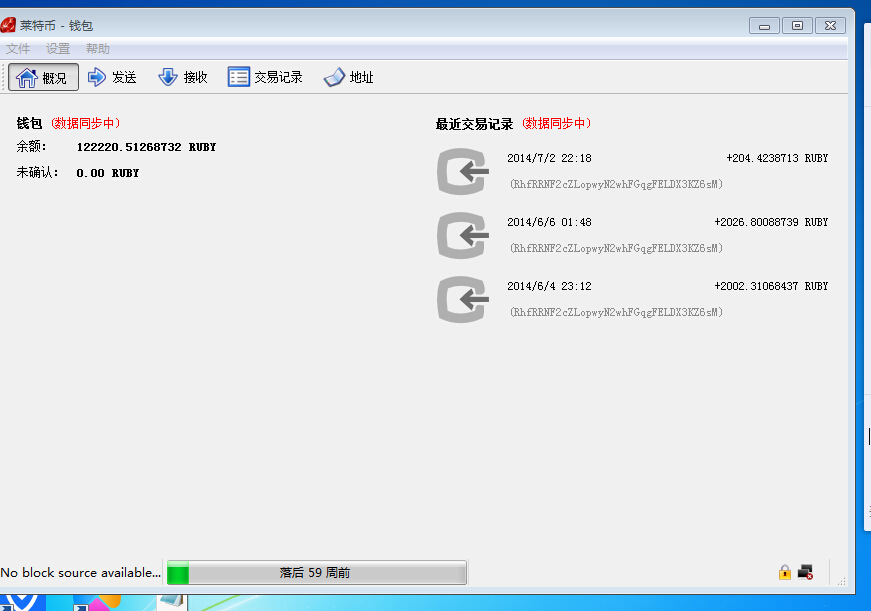Click the incoming icon for 2014/6/6 transaction
871x611 pixels.
pos(463,235)
